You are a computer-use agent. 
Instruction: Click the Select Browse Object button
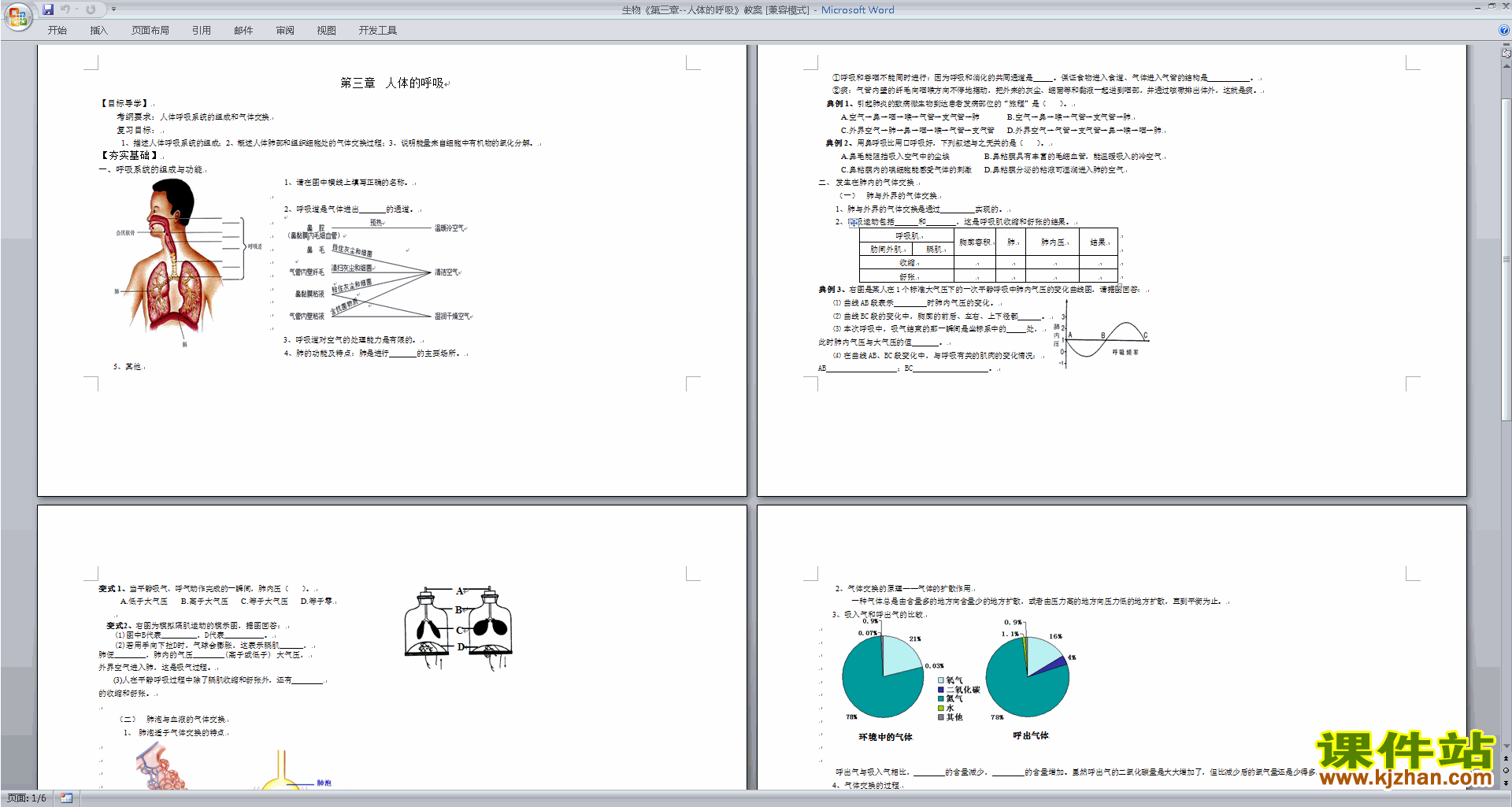[1506, 771]
